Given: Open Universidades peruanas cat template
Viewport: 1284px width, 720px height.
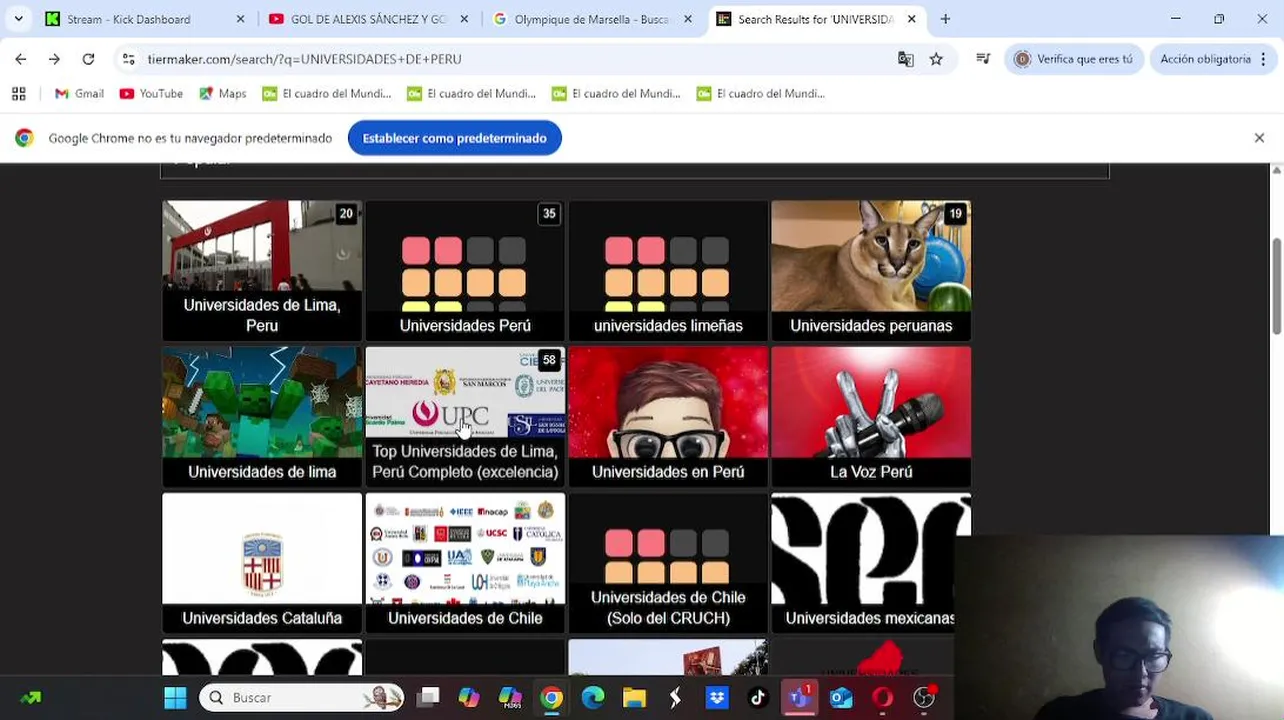Looking at the screenshot, I should (x=871, y=270).
